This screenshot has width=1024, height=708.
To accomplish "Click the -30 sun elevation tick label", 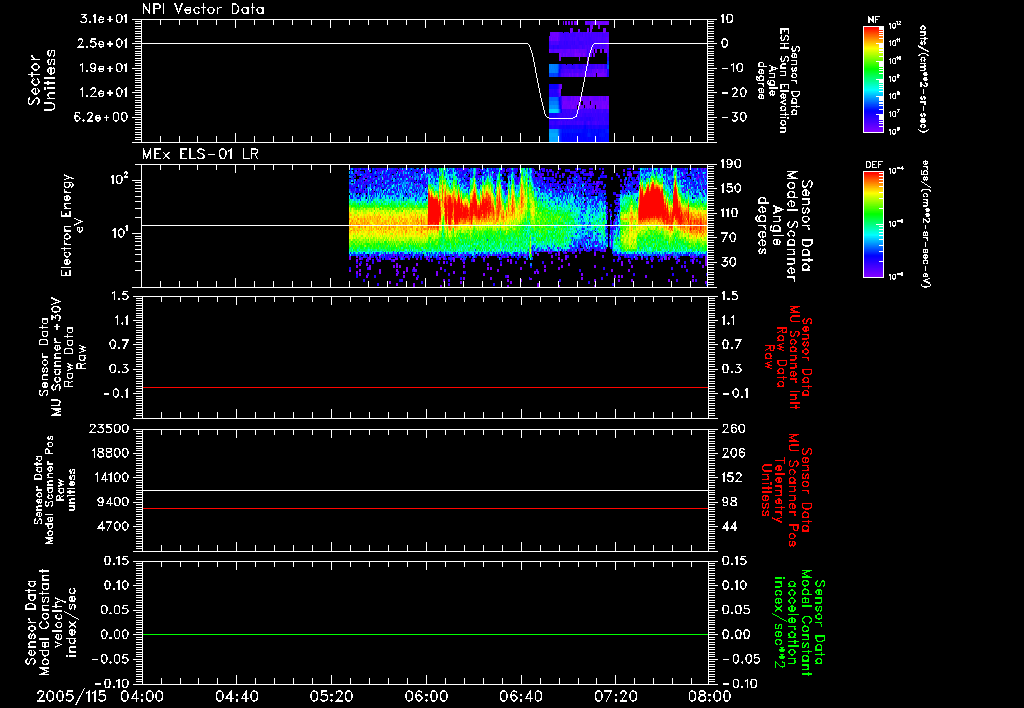I will point(733,118).
